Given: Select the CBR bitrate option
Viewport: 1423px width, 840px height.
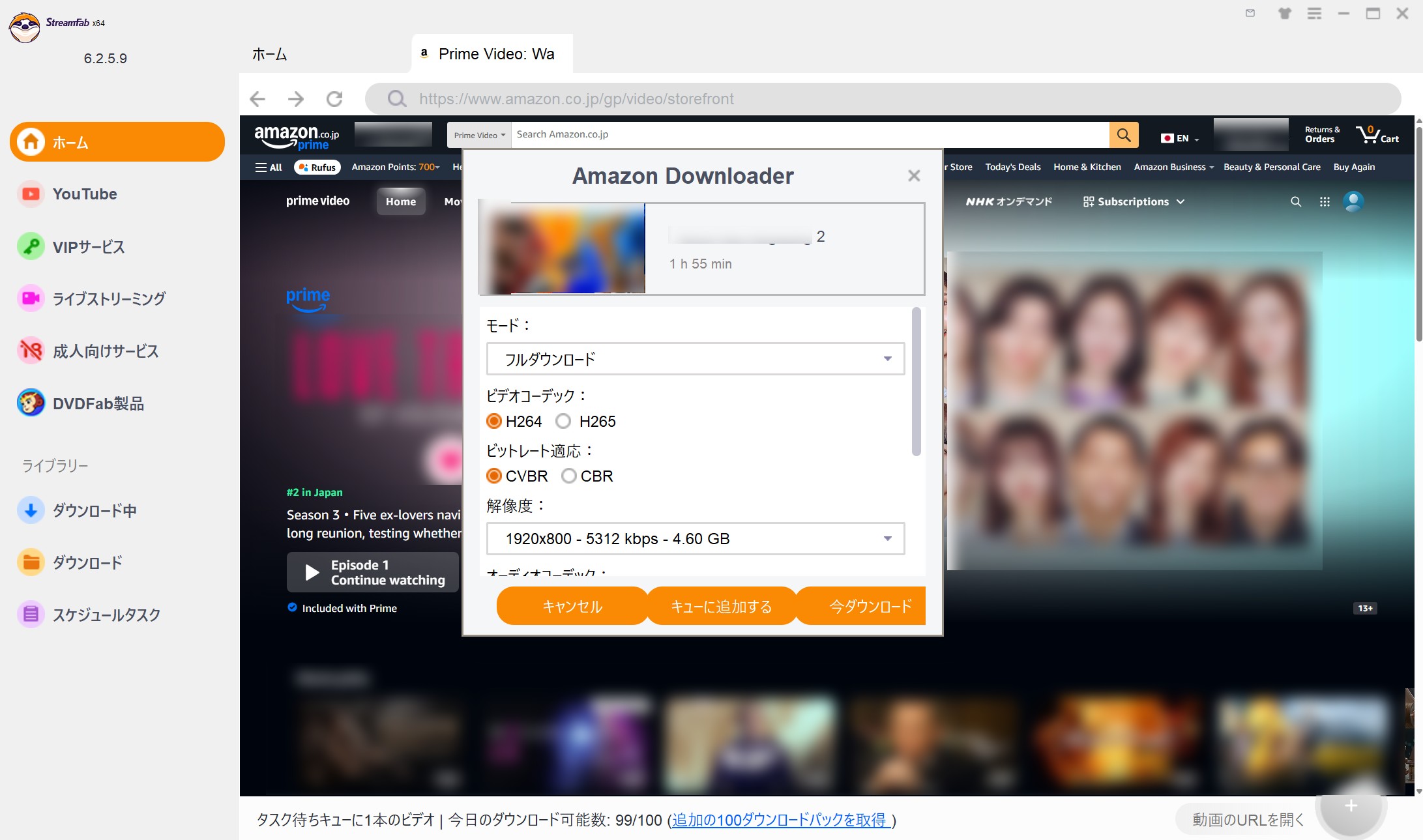Looking at the screenshot, I should click(x=569, y=476).
